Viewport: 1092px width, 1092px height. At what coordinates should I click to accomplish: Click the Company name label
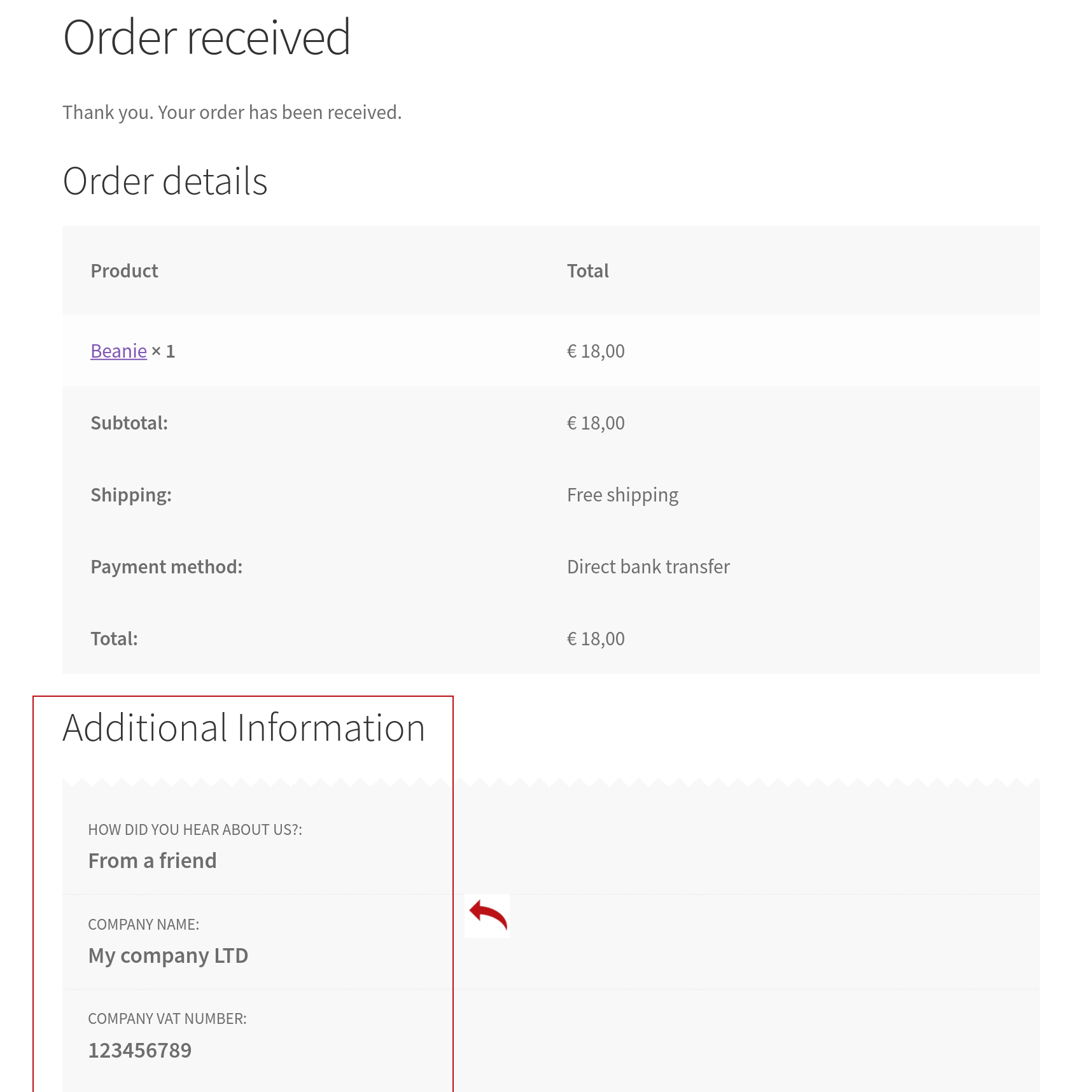tap(143, 925)
